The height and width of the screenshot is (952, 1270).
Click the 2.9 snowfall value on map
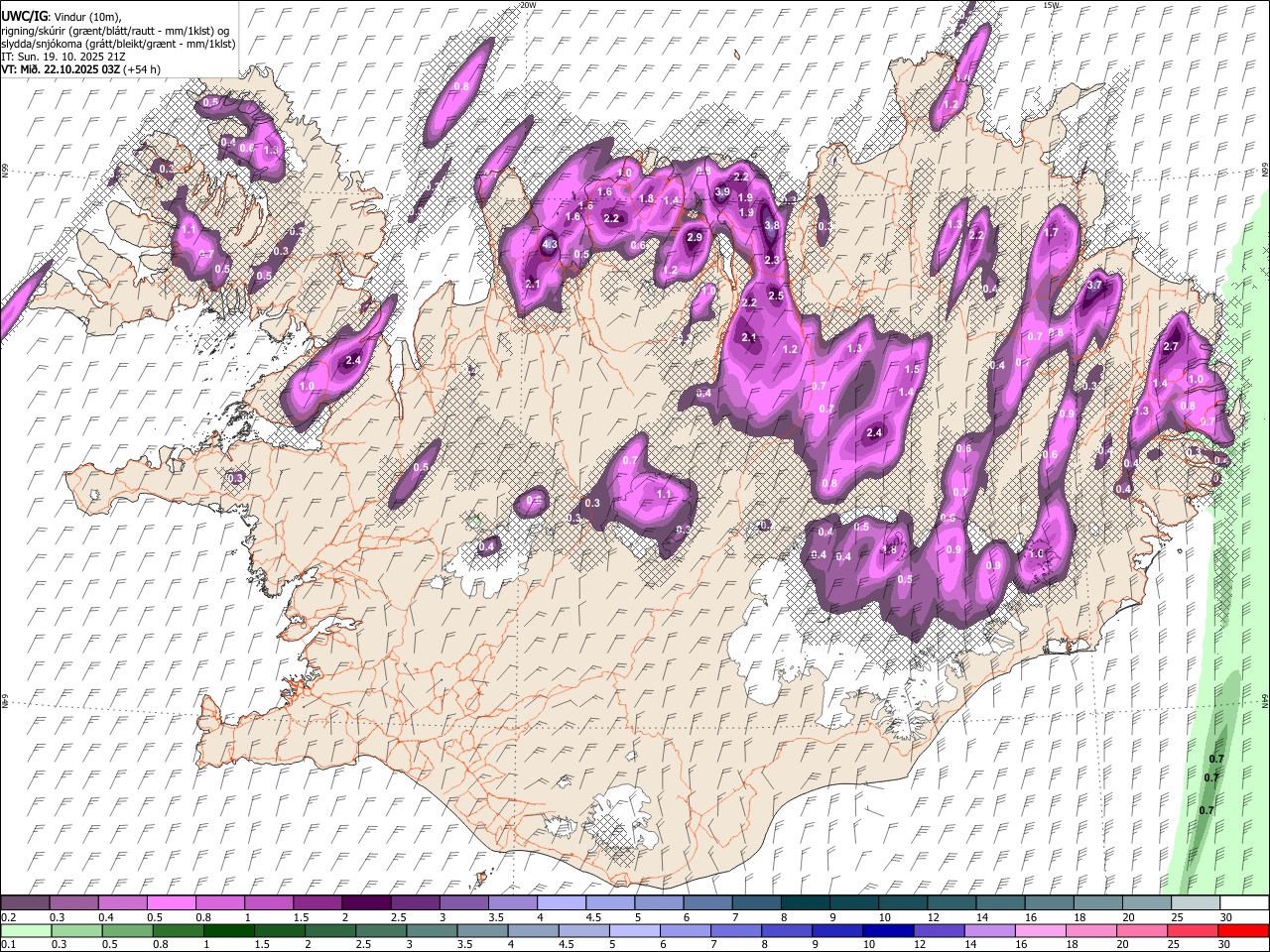pyautogui.click(x=695, y=237)
